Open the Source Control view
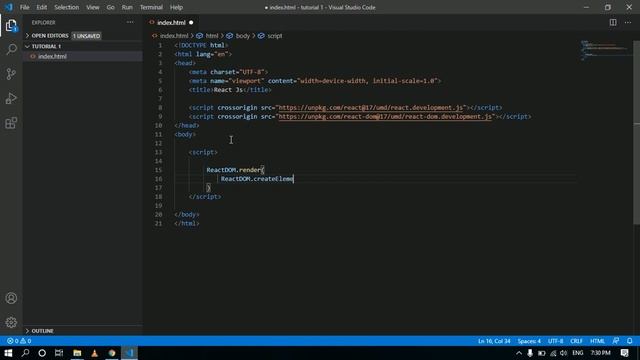 [11, 74]
